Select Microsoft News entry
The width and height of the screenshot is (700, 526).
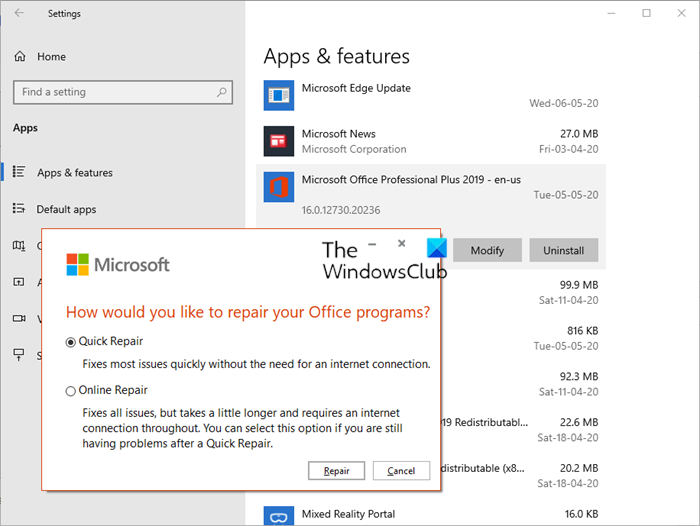point(431,141)
